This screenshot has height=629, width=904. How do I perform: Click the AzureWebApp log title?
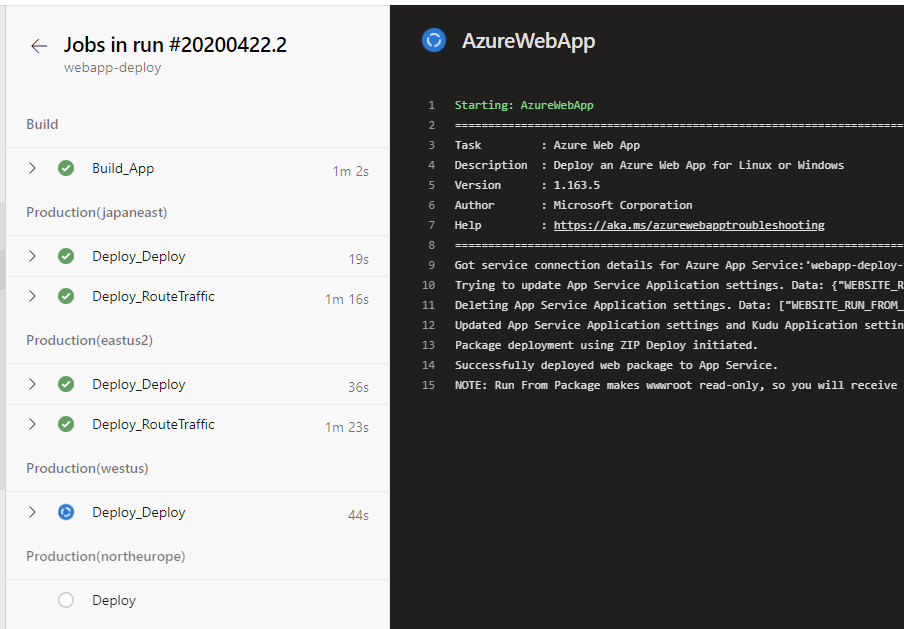[x=529, y=41]
